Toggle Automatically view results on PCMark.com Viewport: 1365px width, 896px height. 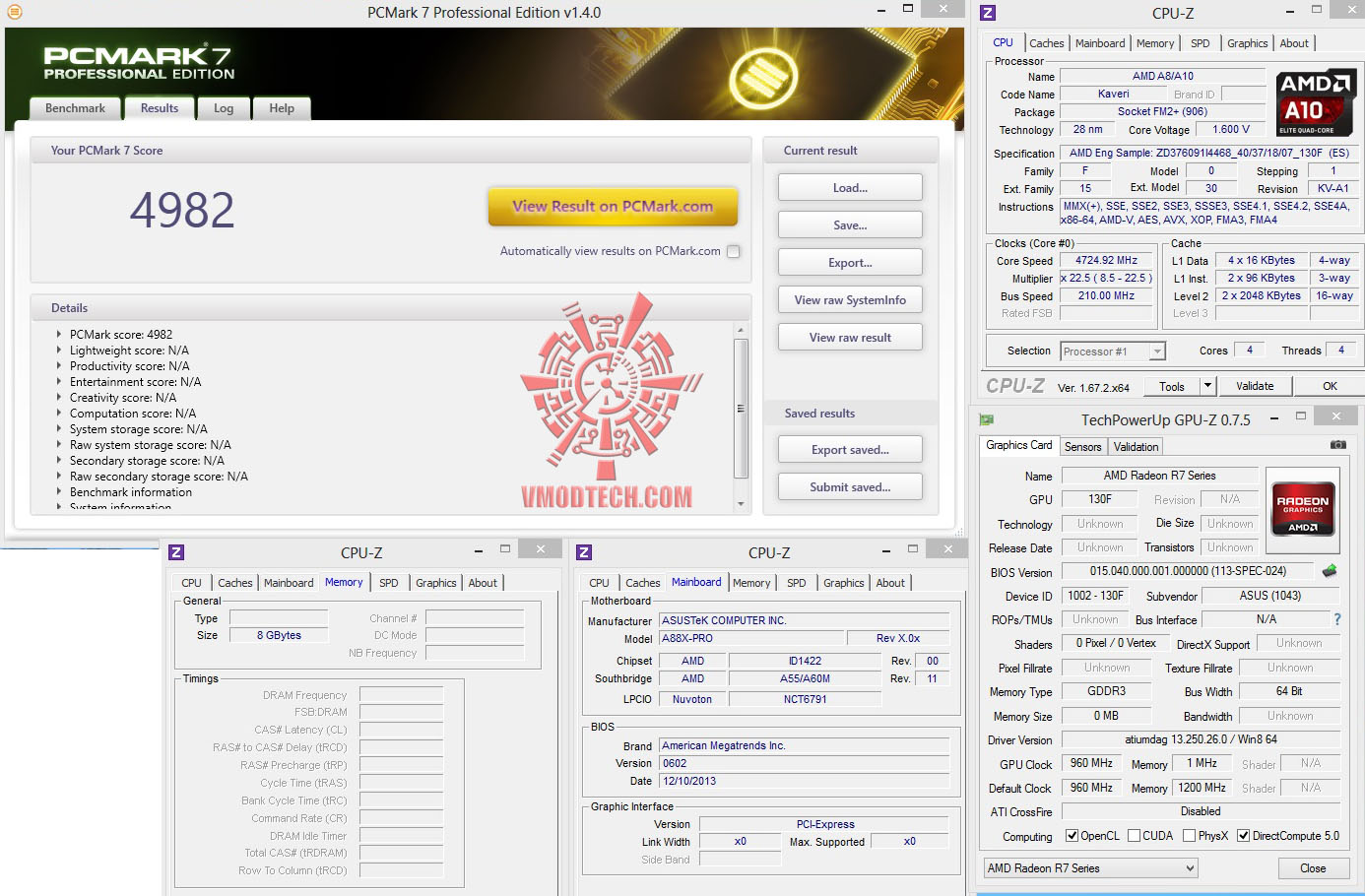(733, 252)
